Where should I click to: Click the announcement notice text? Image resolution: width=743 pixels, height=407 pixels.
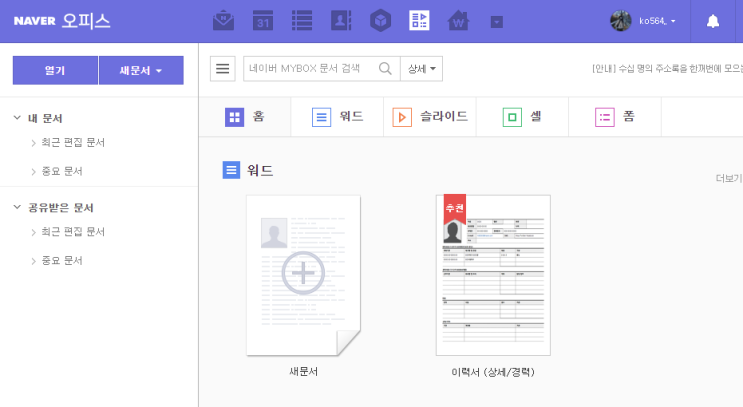click(x=667, y=69)
